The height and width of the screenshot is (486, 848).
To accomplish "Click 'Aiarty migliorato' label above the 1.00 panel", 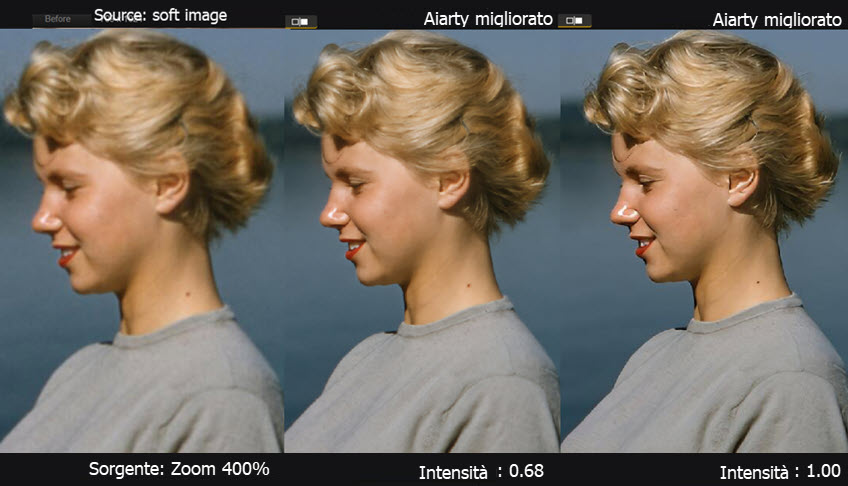I will tap(777, 19).
